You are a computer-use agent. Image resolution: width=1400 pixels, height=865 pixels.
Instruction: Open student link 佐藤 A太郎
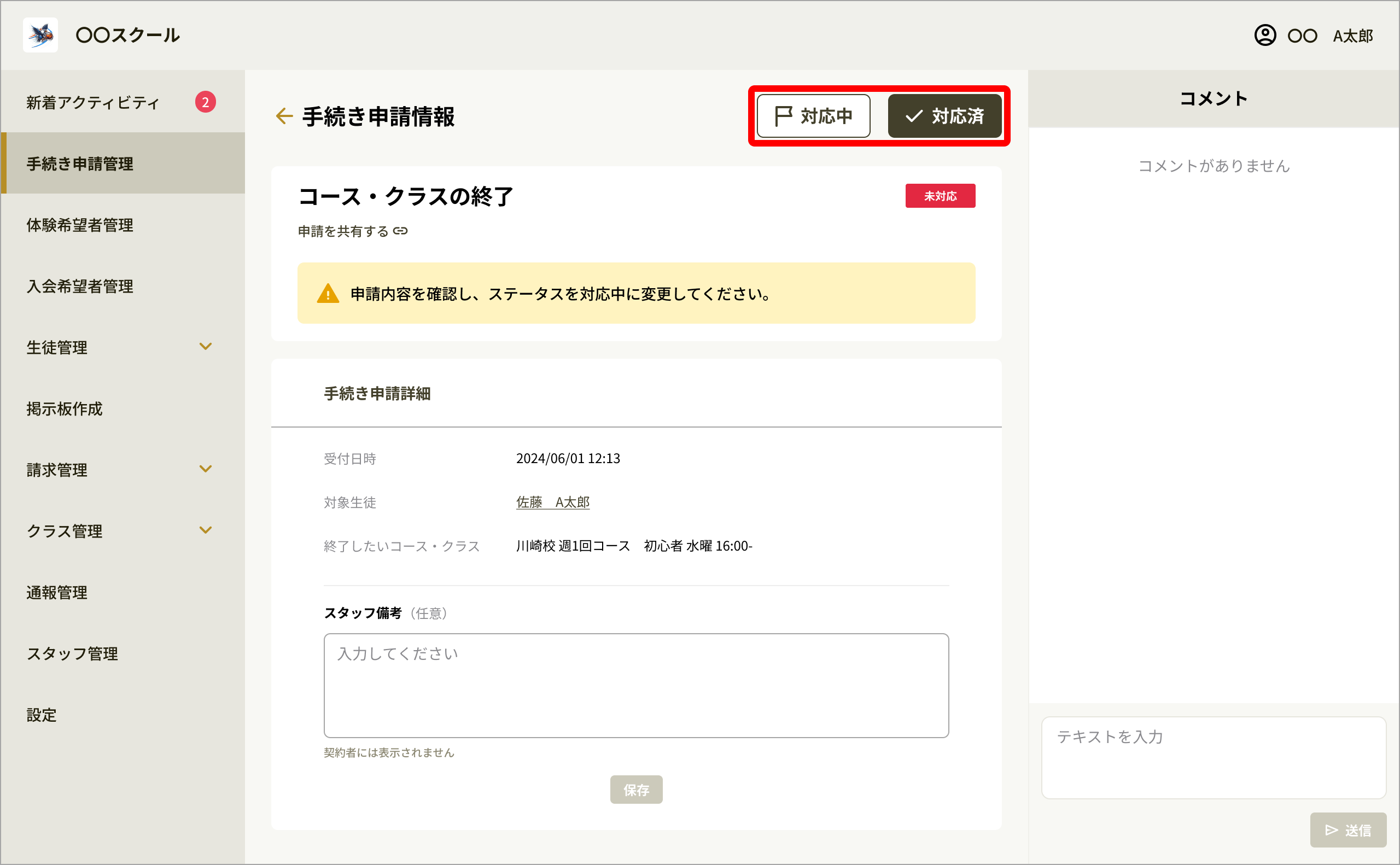click(x=553, y=502)
